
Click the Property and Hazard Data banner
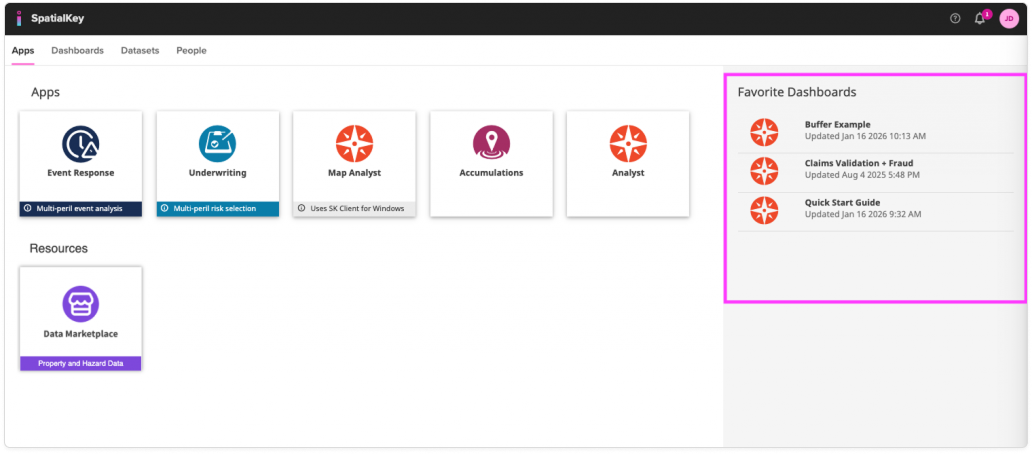pyautogui.click(x=80, y=363)
